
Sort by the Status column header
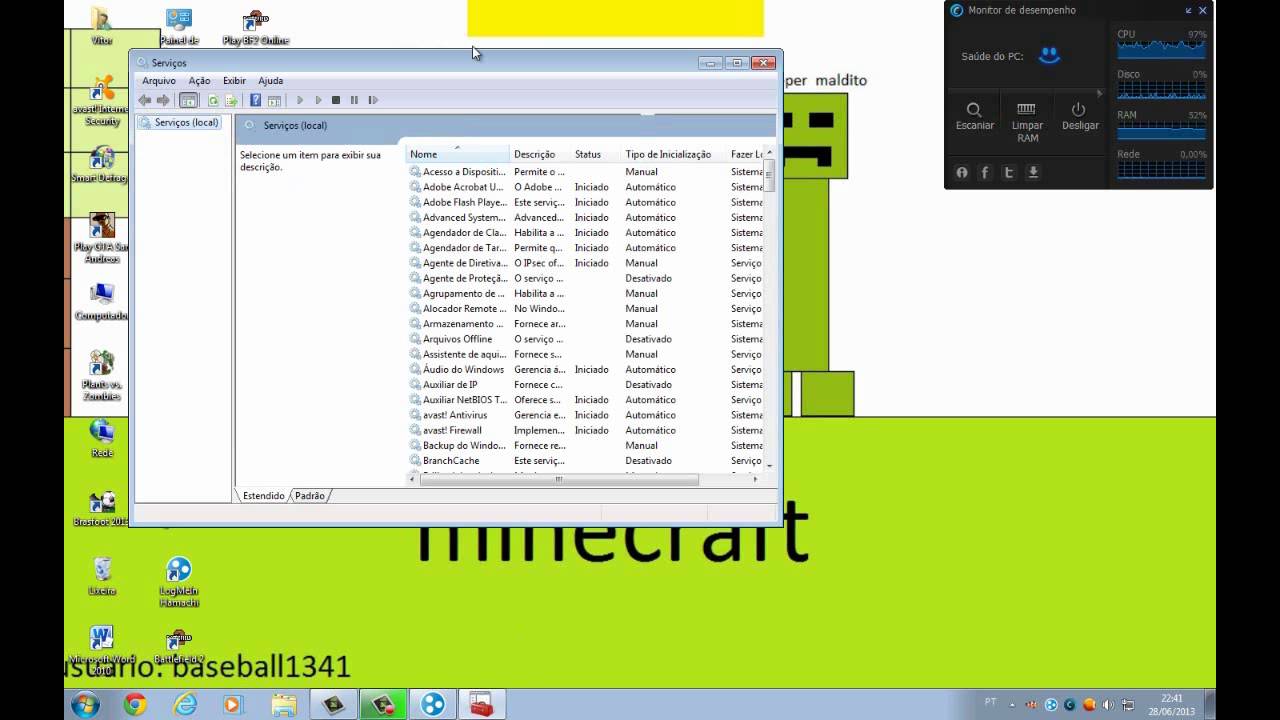pos(596,154)
